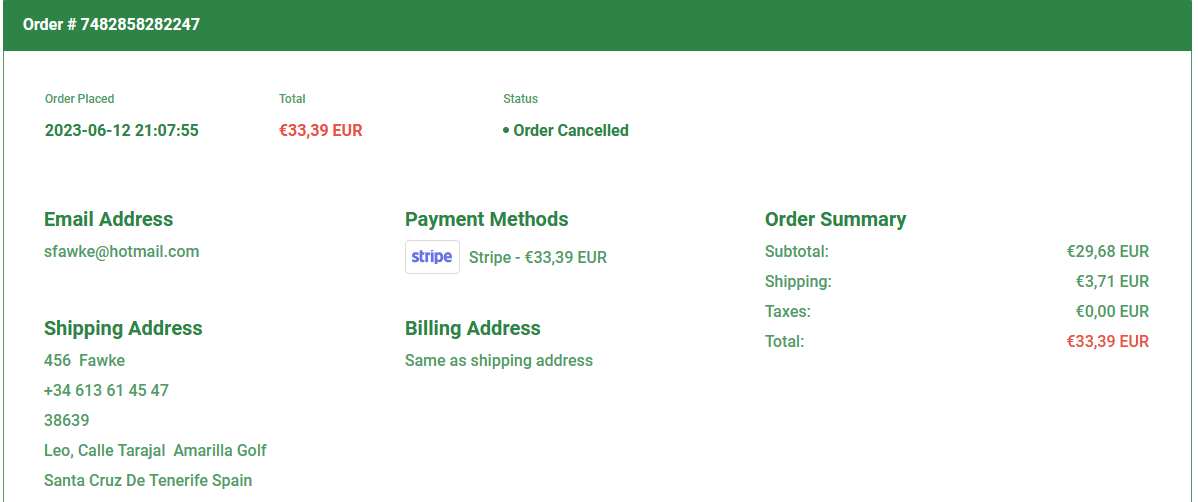Click the Shipping cost €3,71 EUR
Screen dimensions: 1198x502
click(1112, 281)
